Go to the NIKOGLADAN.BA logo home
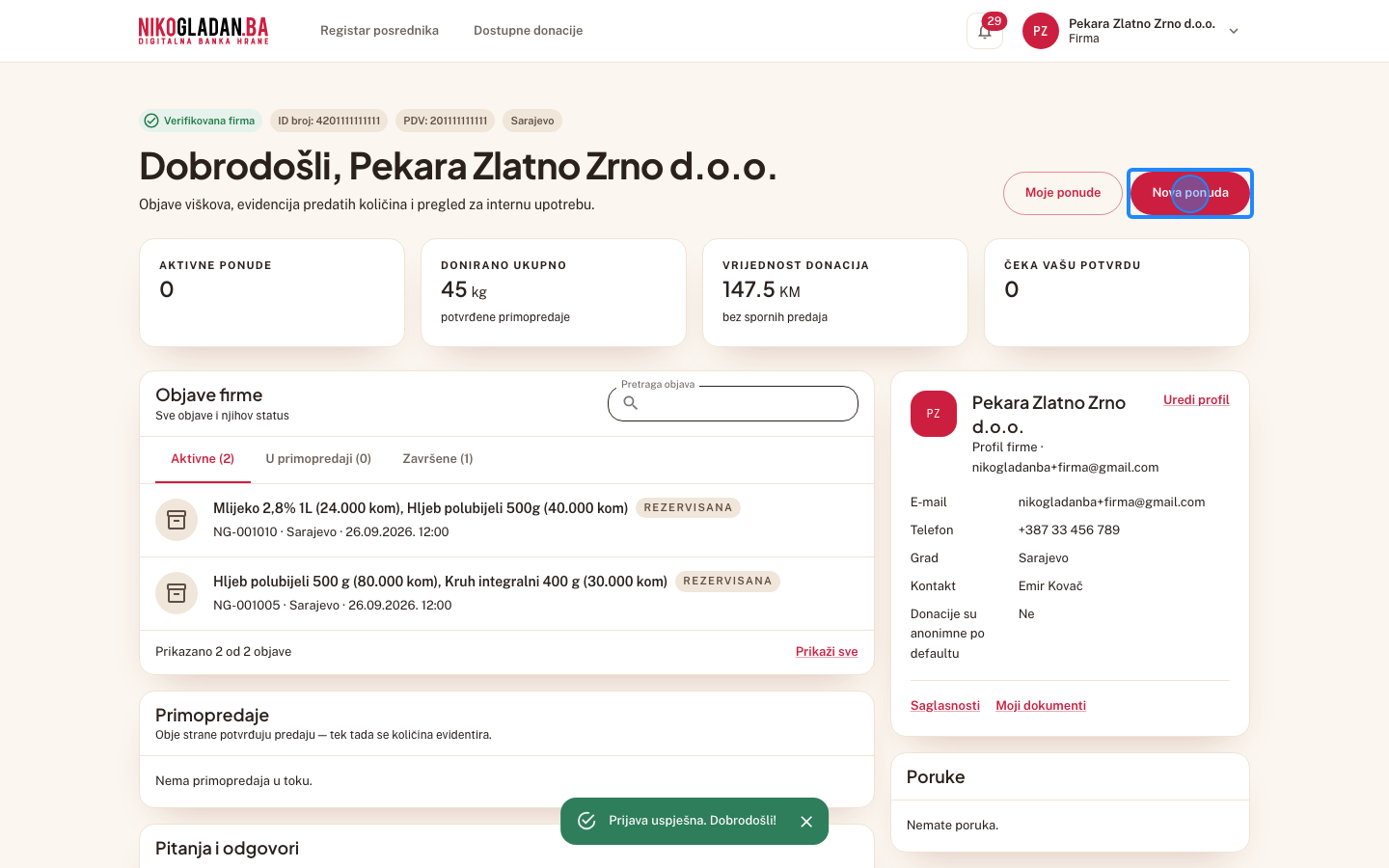 click(x=204, y=31)
